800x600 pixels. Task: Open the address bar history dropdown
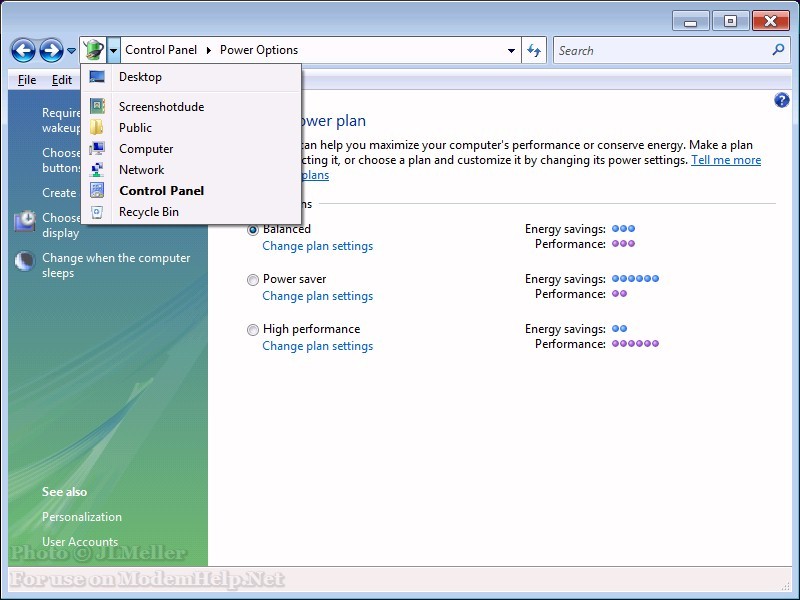click(511, 51)
